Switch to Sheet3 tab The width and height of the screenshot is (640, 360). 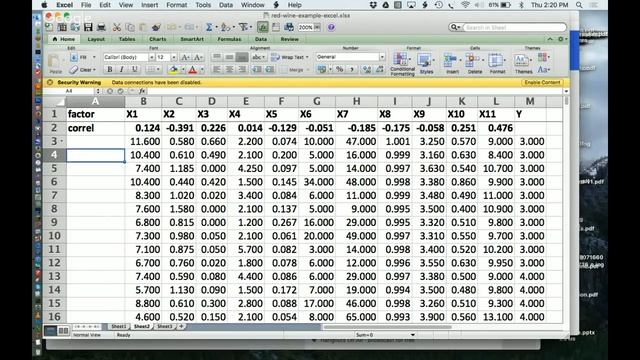tap(165, 327)
